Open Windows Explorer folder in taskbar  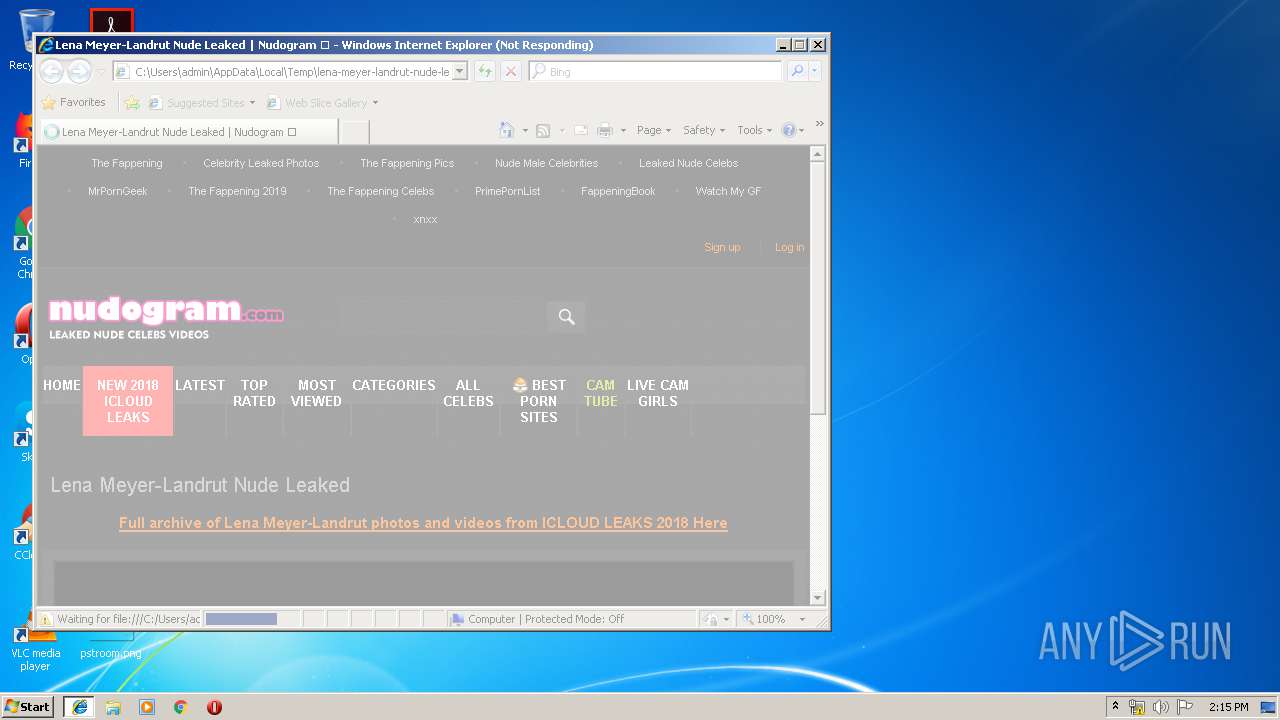(113, 707)
